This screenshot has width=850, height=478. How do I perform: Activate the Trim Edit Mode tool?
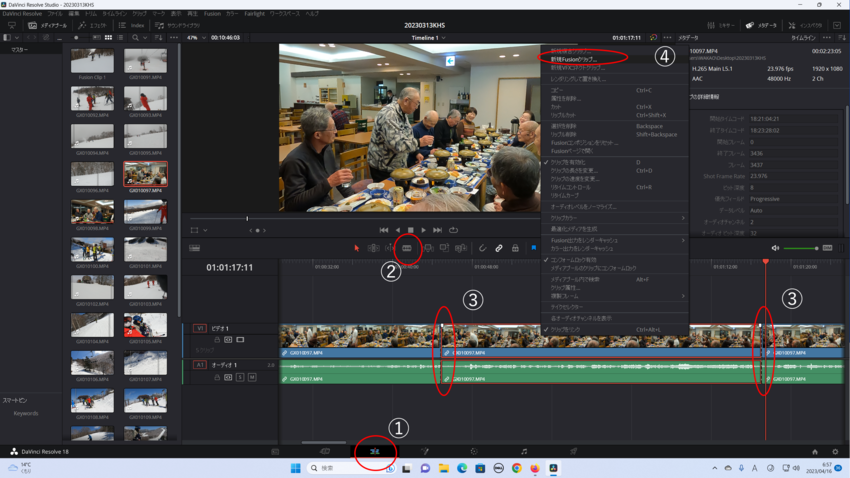374,248
